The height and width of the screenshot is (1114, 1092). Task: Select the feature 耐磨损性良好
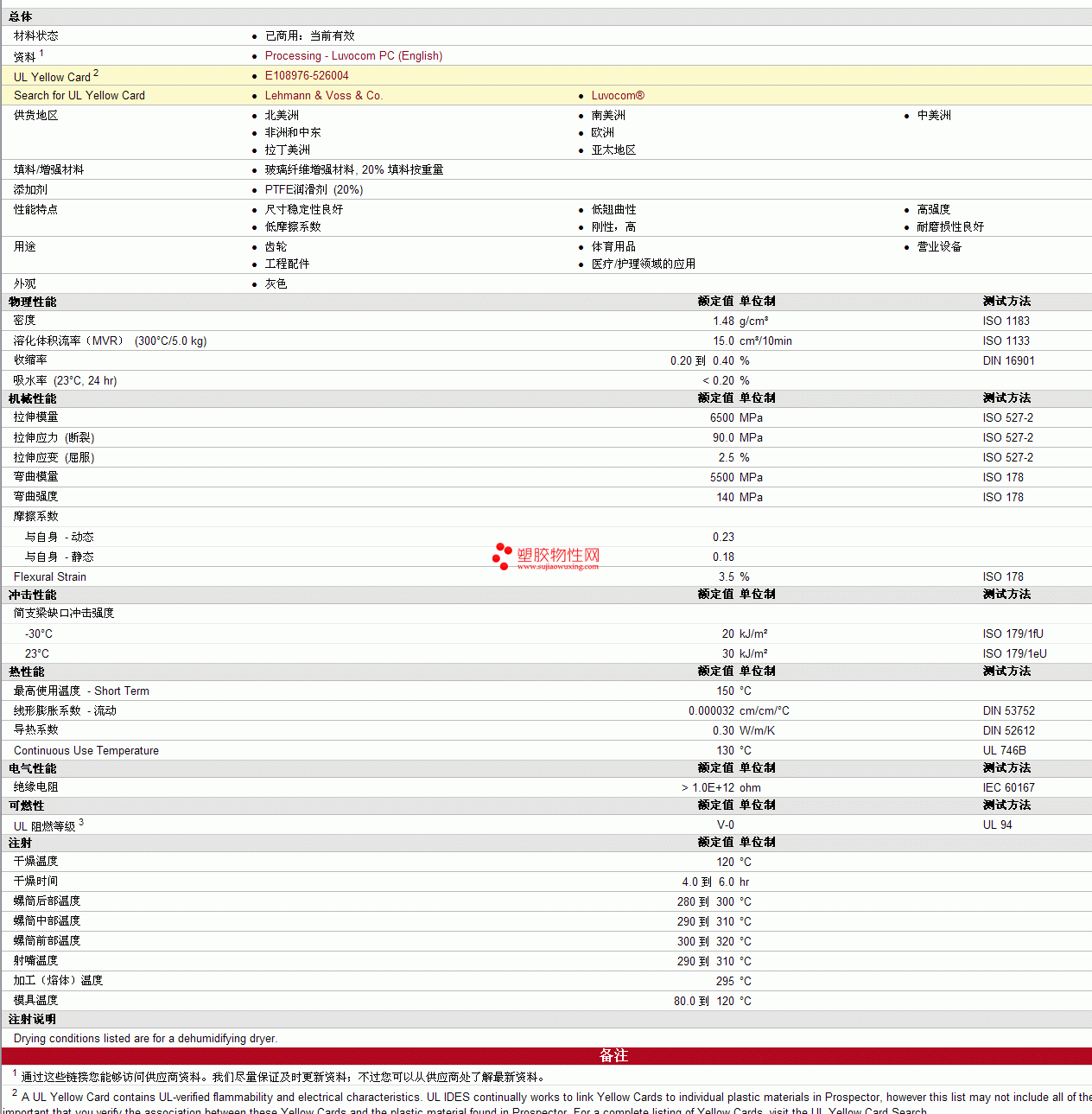pos(950,226)
